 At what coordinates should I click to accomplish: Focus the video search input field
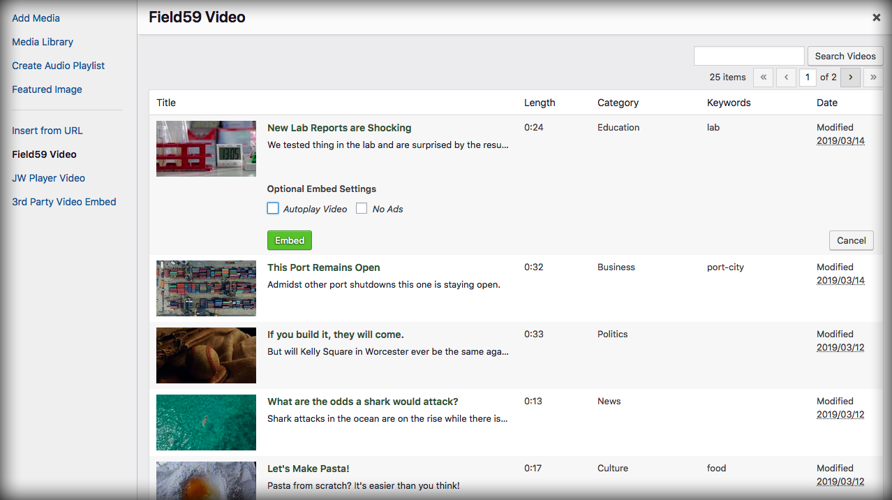(x=749, y=56)
